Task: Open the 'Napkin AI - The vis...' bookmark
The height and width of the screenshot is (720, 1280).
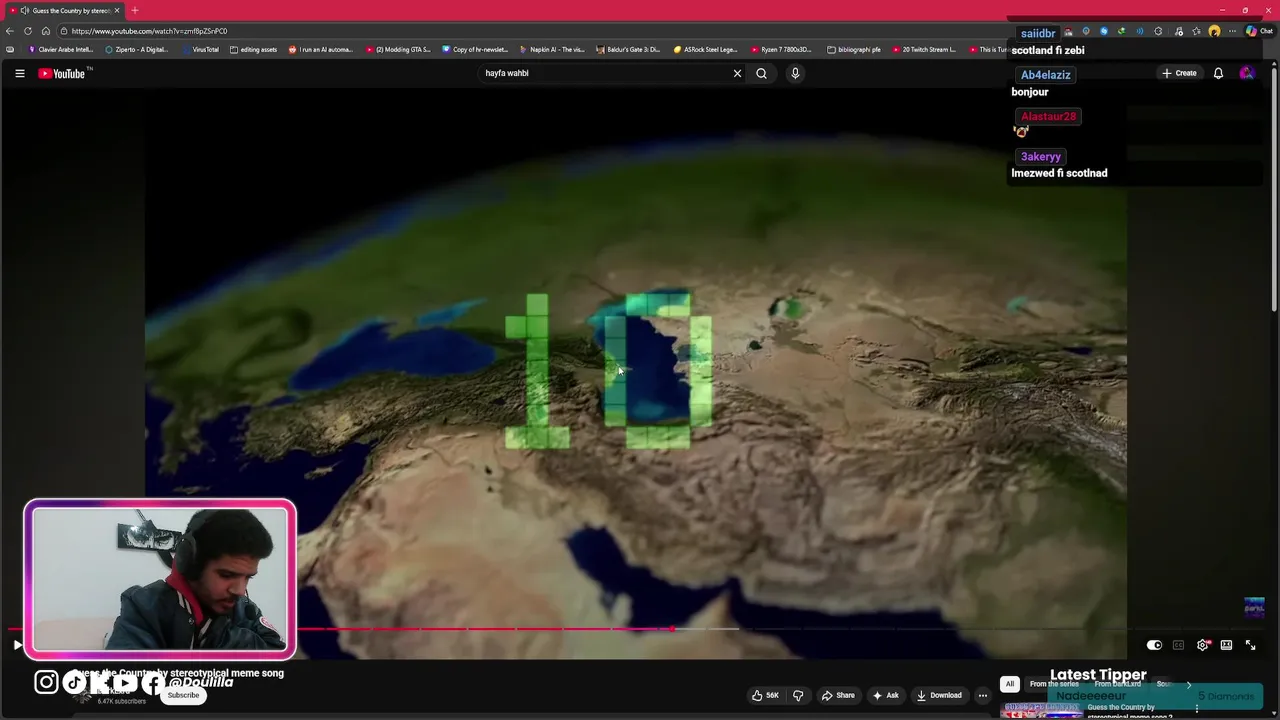Action: (x=552, y=49)
